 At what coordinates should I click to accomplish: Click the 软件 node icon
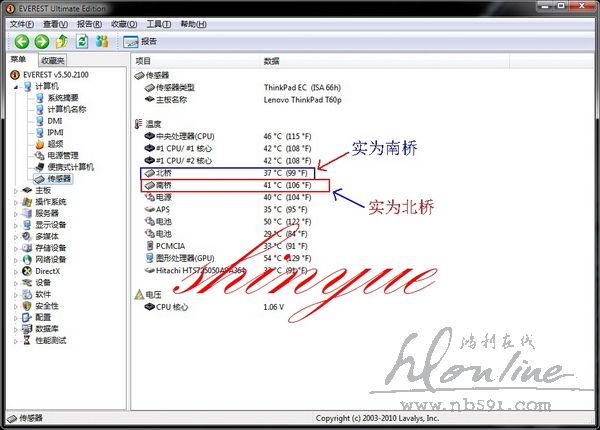pos(27,294)
